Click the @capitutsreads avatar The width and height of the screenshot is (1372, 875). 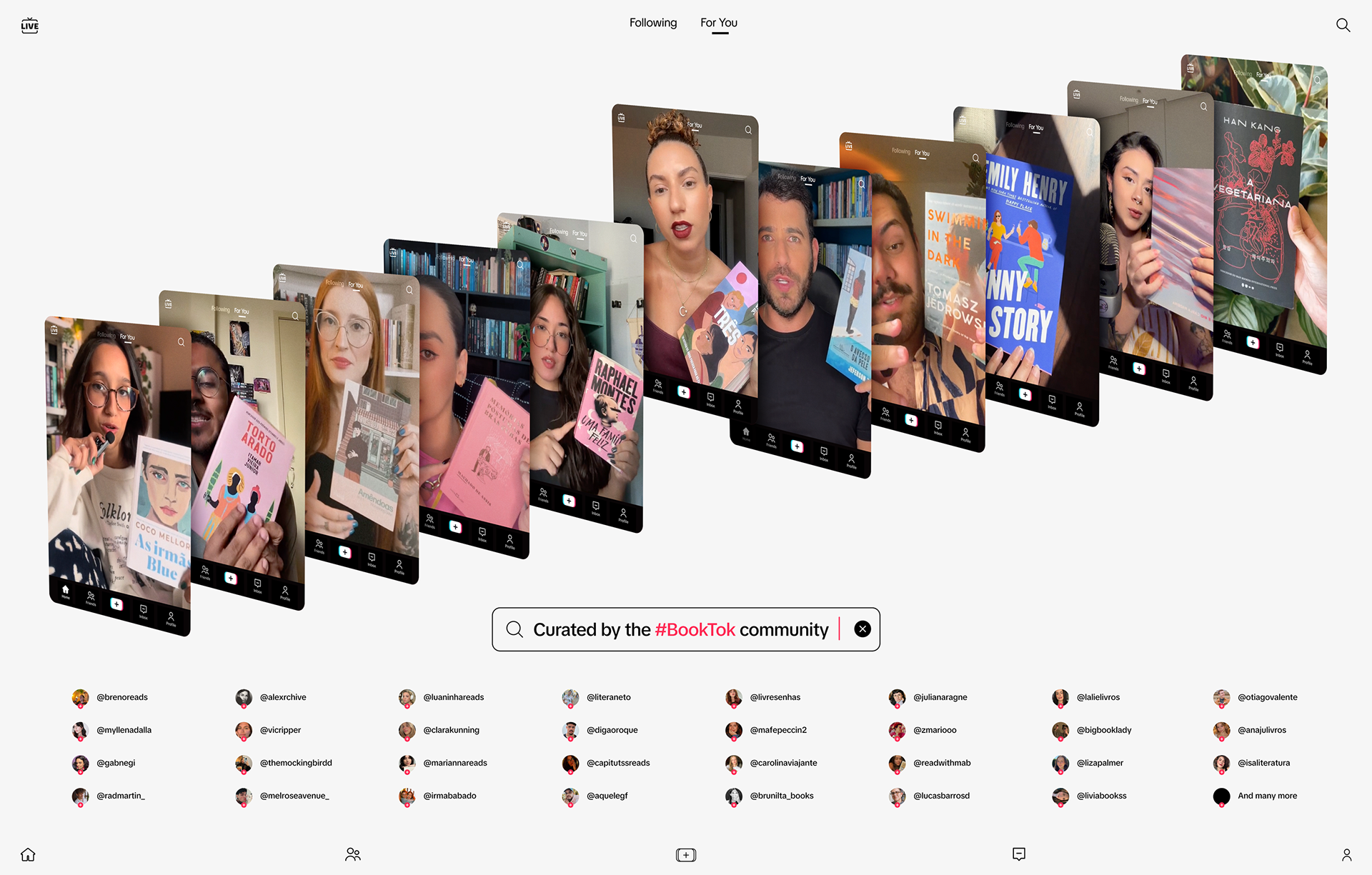(x=570, y=763)
